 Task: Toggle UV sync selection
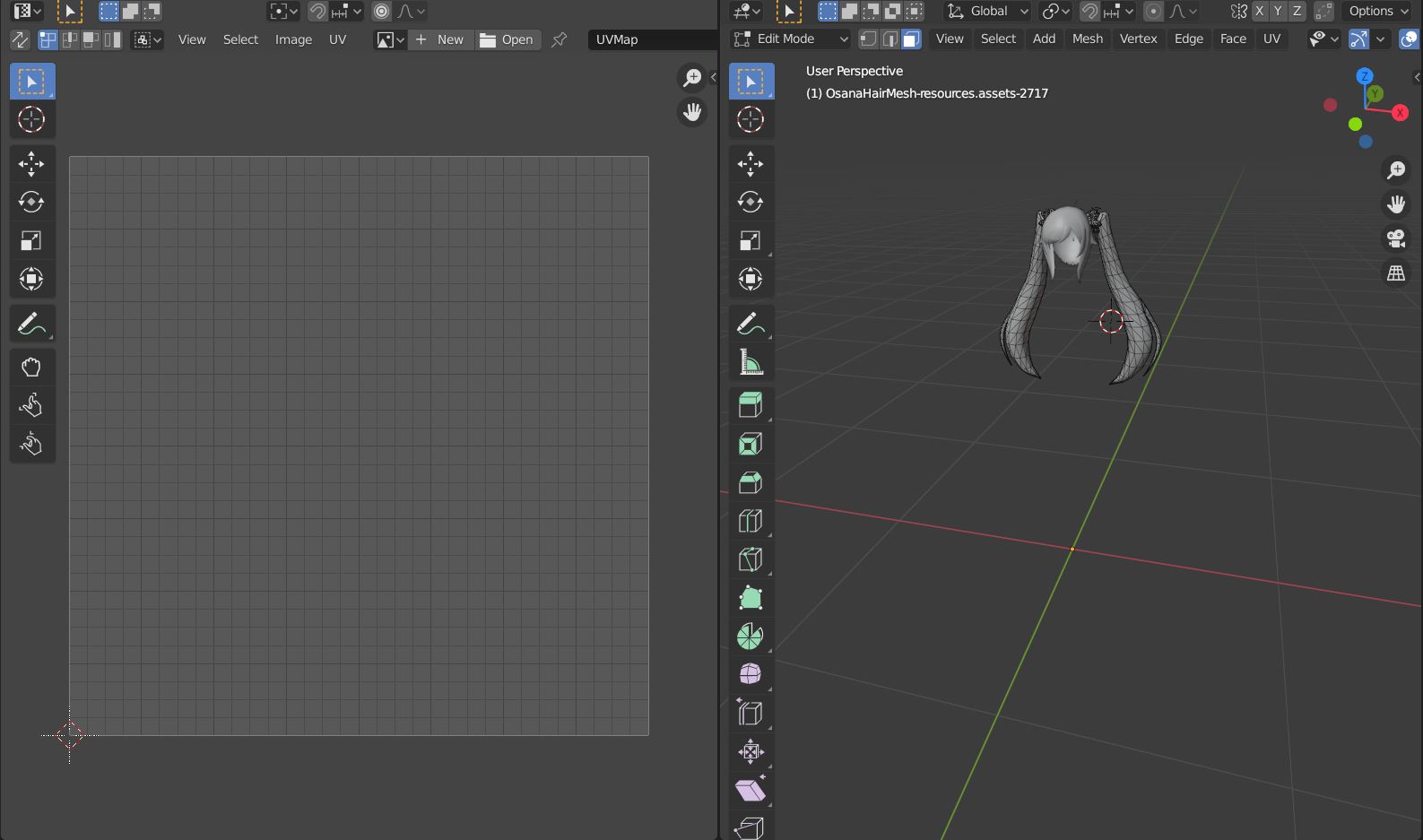(x=19, y=39)
